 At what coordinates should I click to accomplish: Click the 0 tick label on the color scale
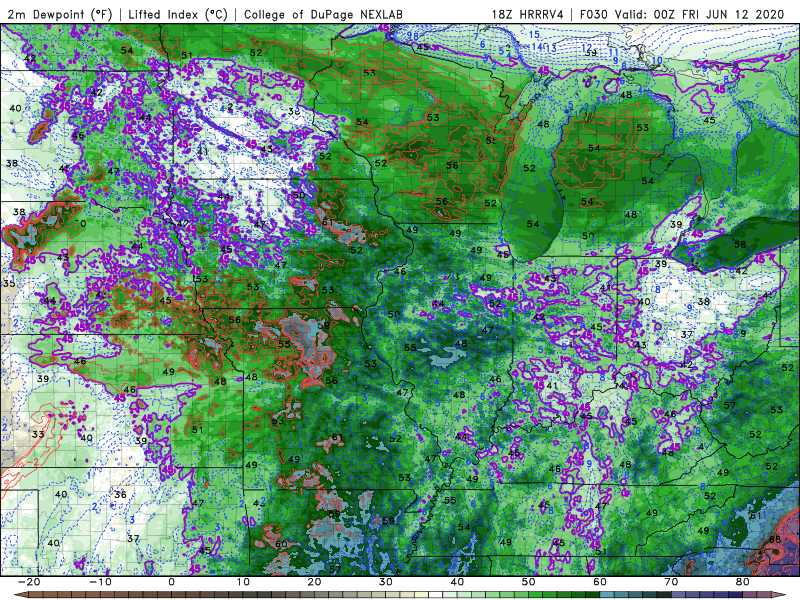(171, 582)
